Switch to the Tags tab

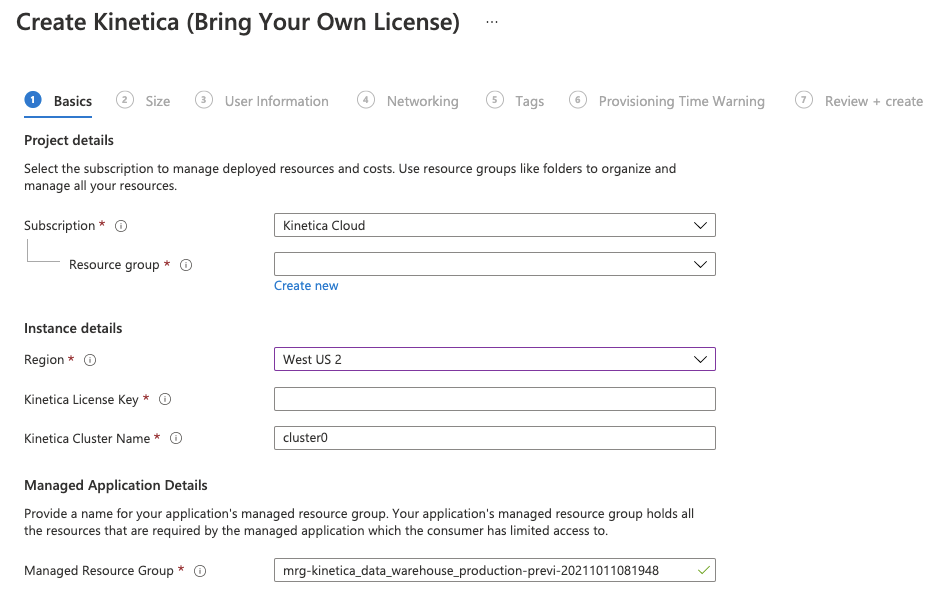coord(529,102)
